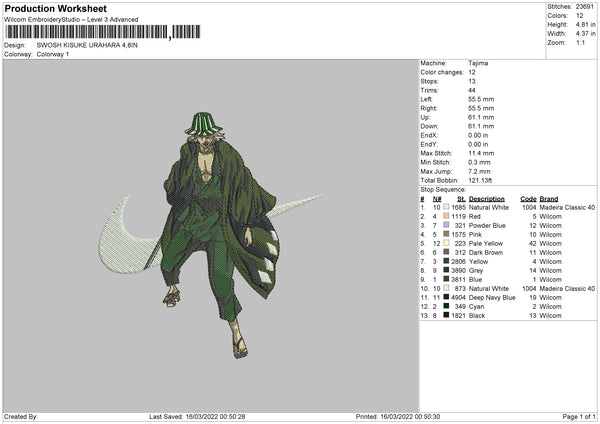Click the Created By label in footer
Screen dimensions: 600x424
(21, 416)
